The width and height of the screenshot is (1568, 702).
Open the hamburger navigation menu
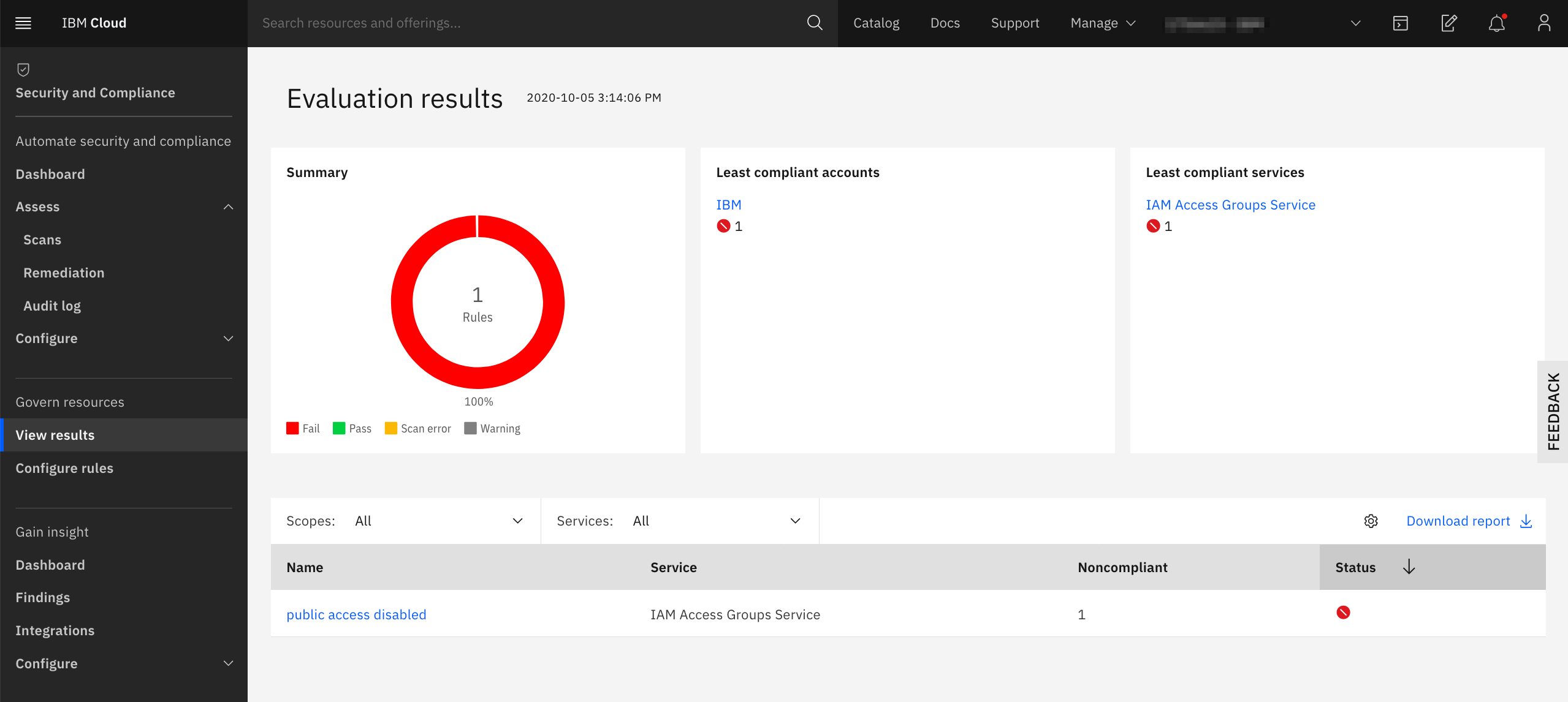point(23,23)
